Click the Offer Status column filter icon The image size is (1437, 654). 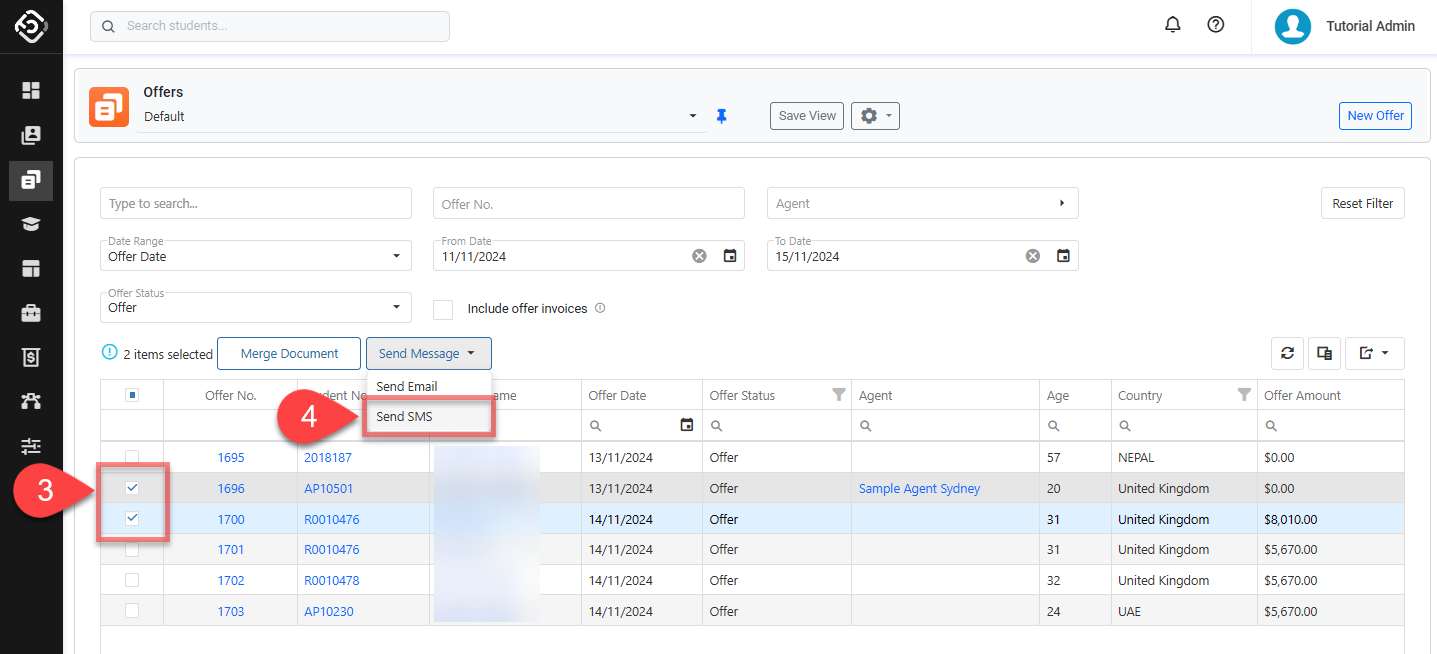coord(839,395)
